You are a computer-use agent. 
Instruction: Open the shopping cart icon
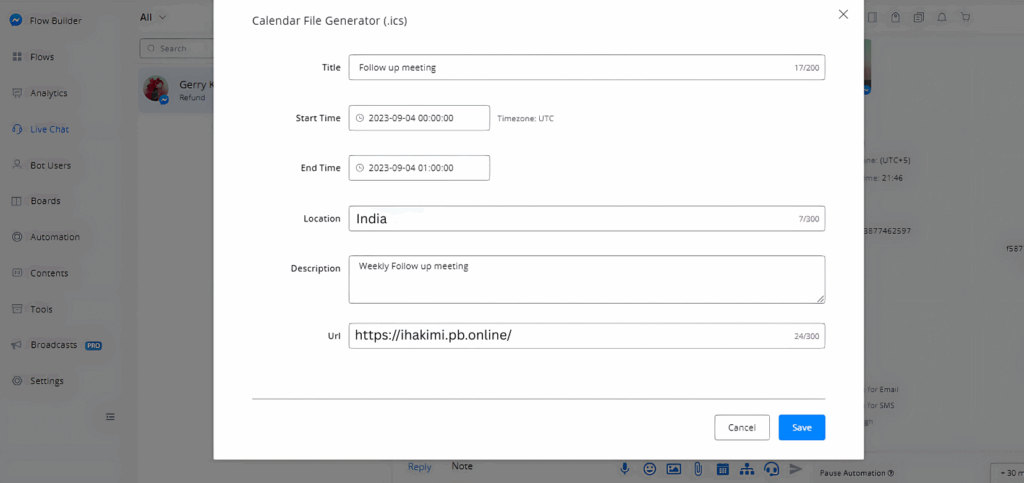965,17
